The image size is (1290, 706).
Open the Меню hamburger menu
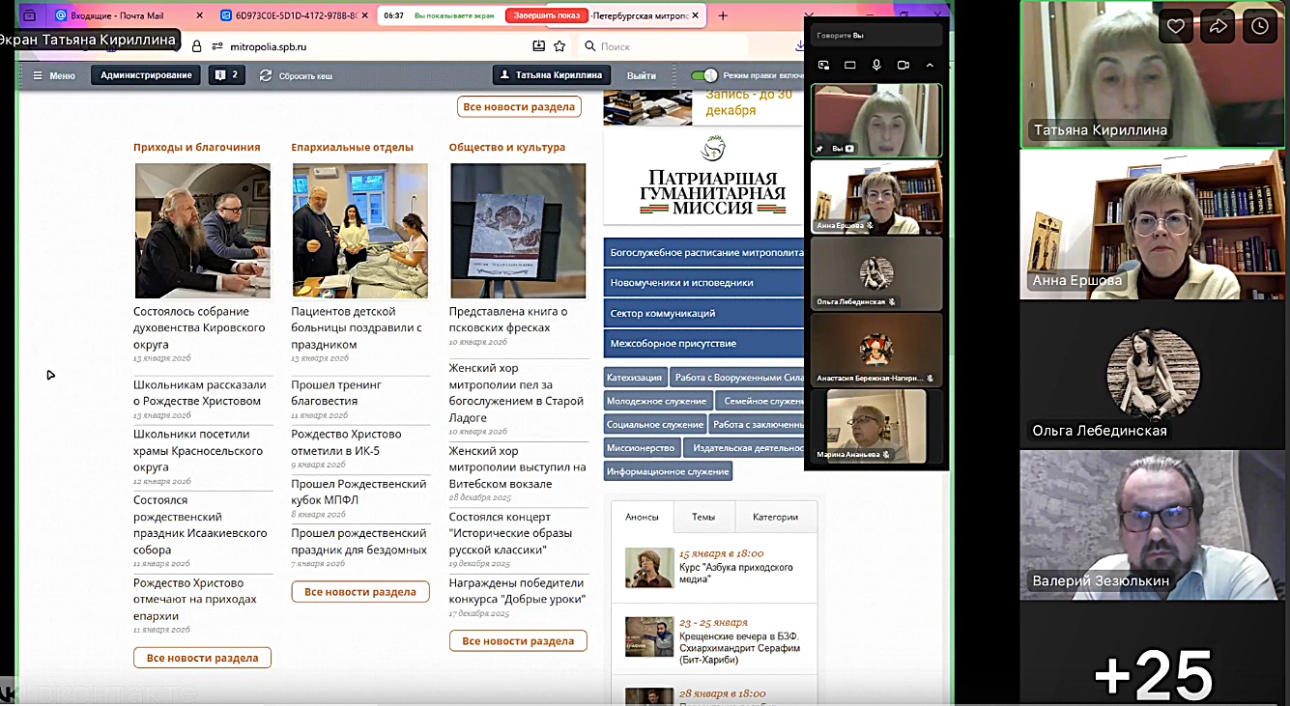pos(38,75)
